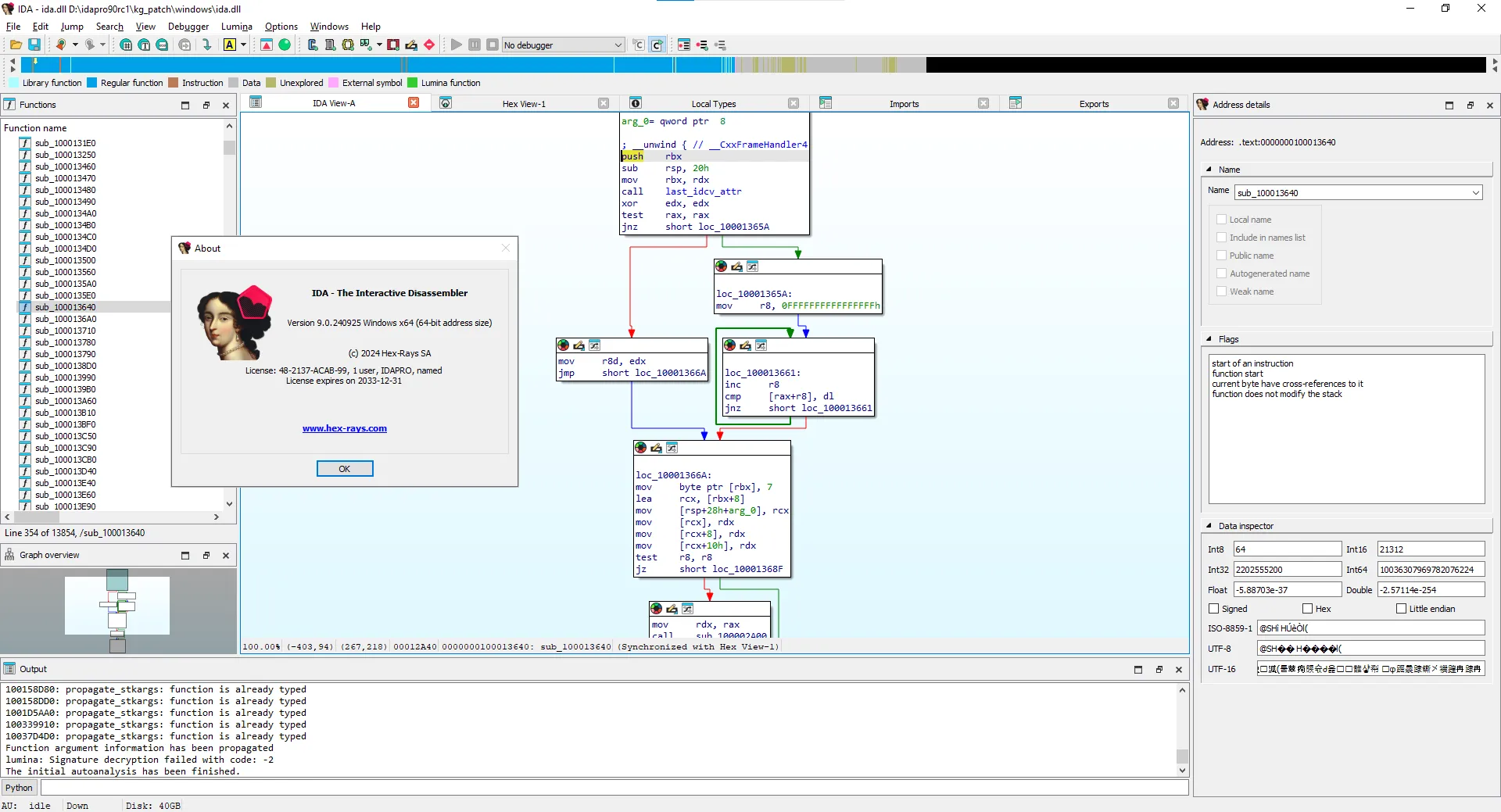Screen dimensions: 1501x812
Task: Close the Exports tab
Action: pyautogui.click(x=1173, y=104)
